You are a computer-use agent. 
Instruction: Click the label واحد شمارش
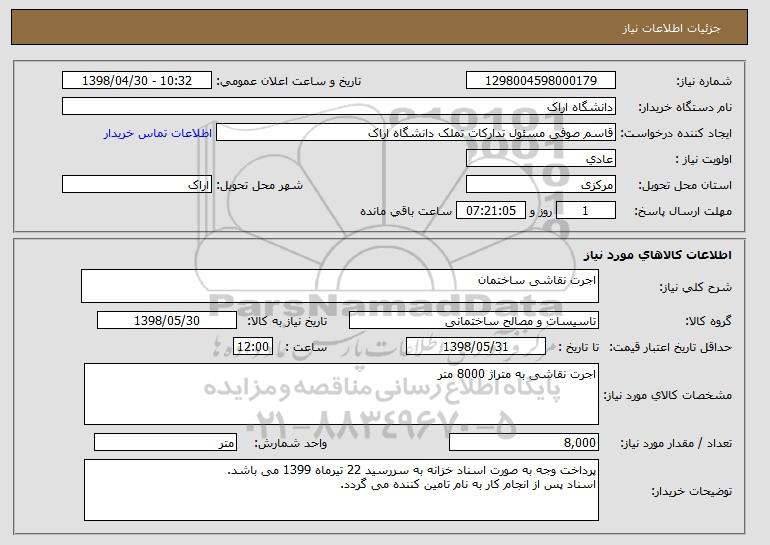[291, 443]
